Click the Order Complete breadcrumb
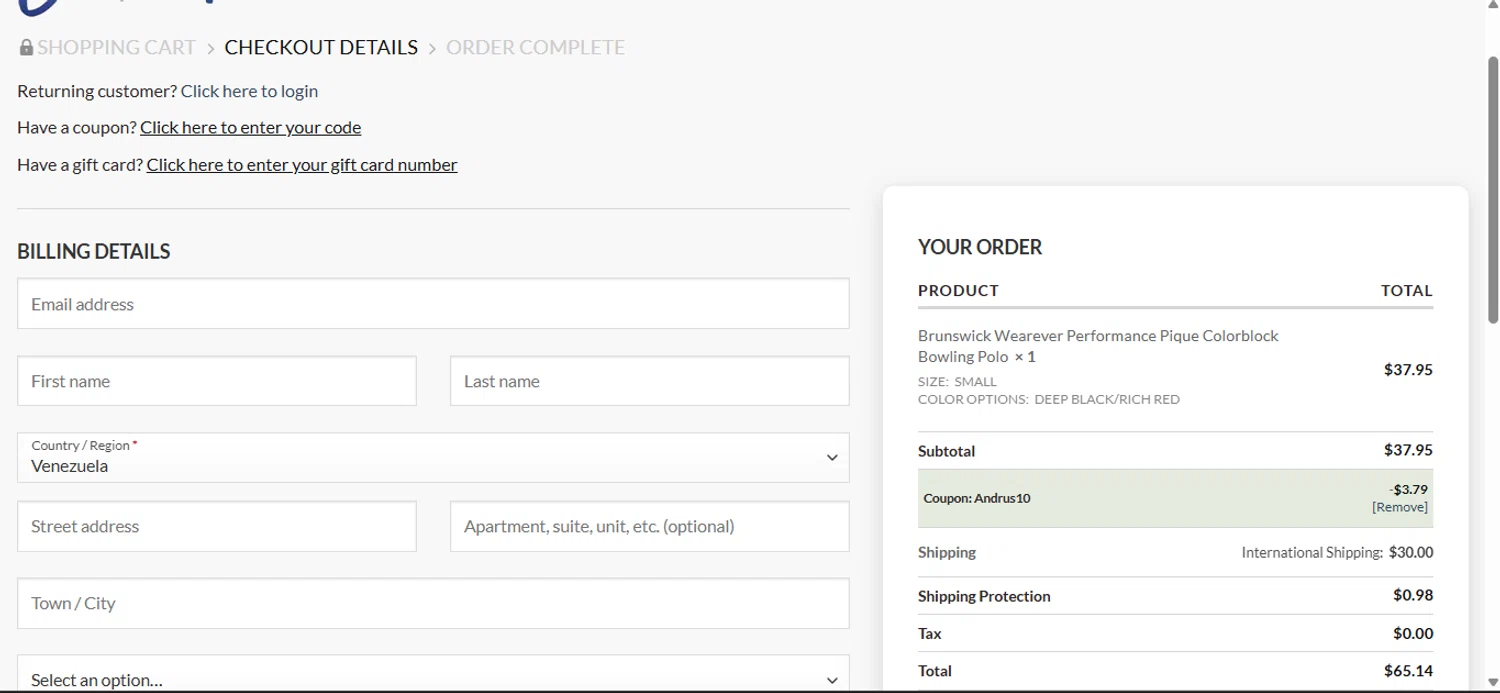The width and height of the screenshot is (1500, 693). click(535, 47)
